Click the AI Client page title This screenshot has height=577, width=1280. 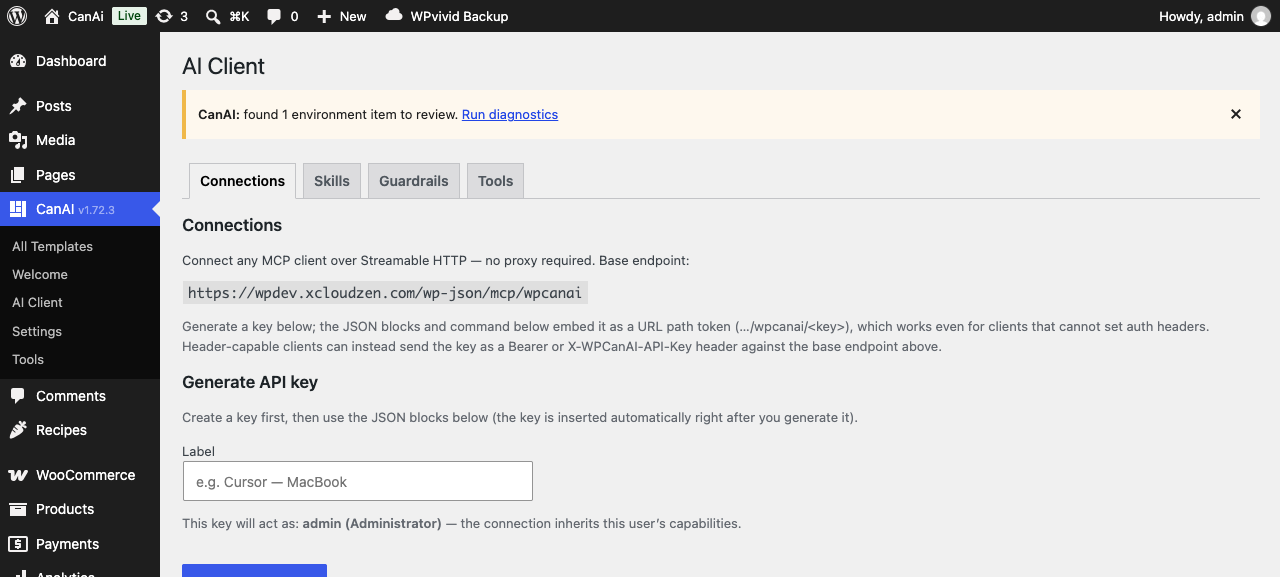coord(224,66)
